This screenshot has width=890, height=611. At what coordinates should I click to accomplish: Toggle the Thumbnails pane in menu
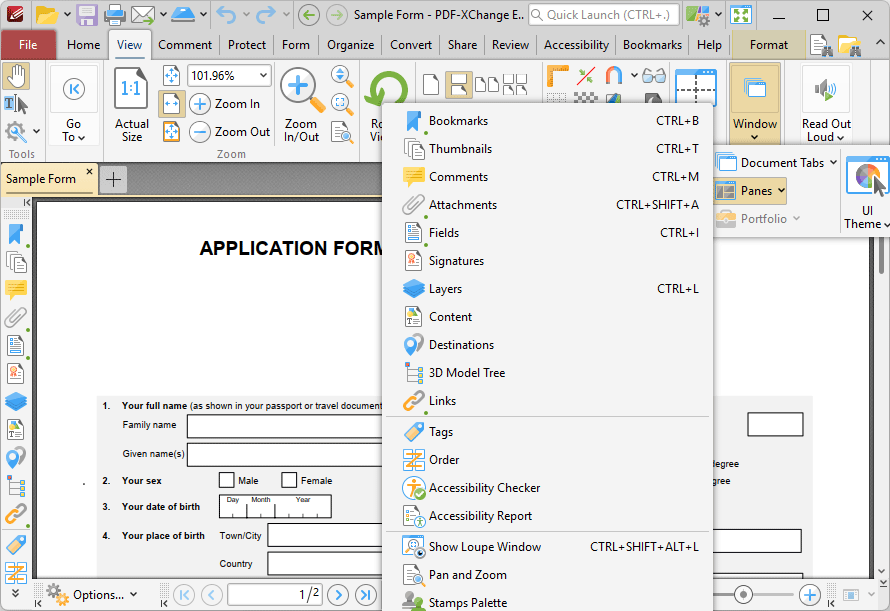click(550, 149)
